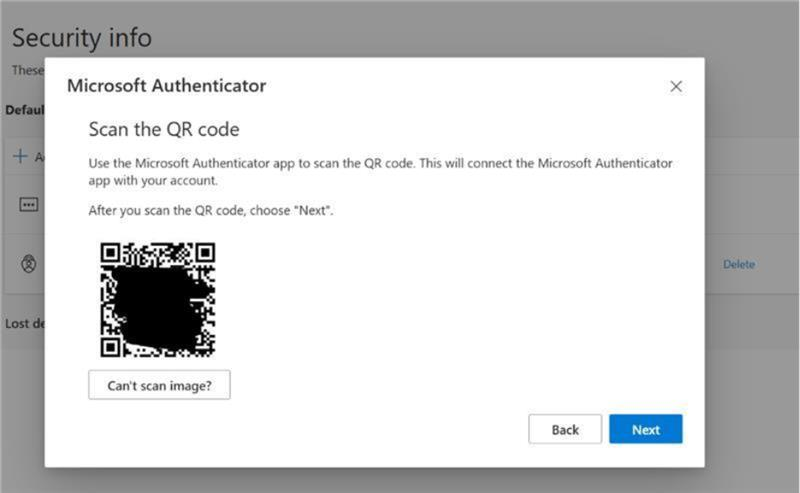The height and width of the screenshot is (493, 800).
Task: Click the "After you scan the QR code" instruction
Action: tap(211, 210)
